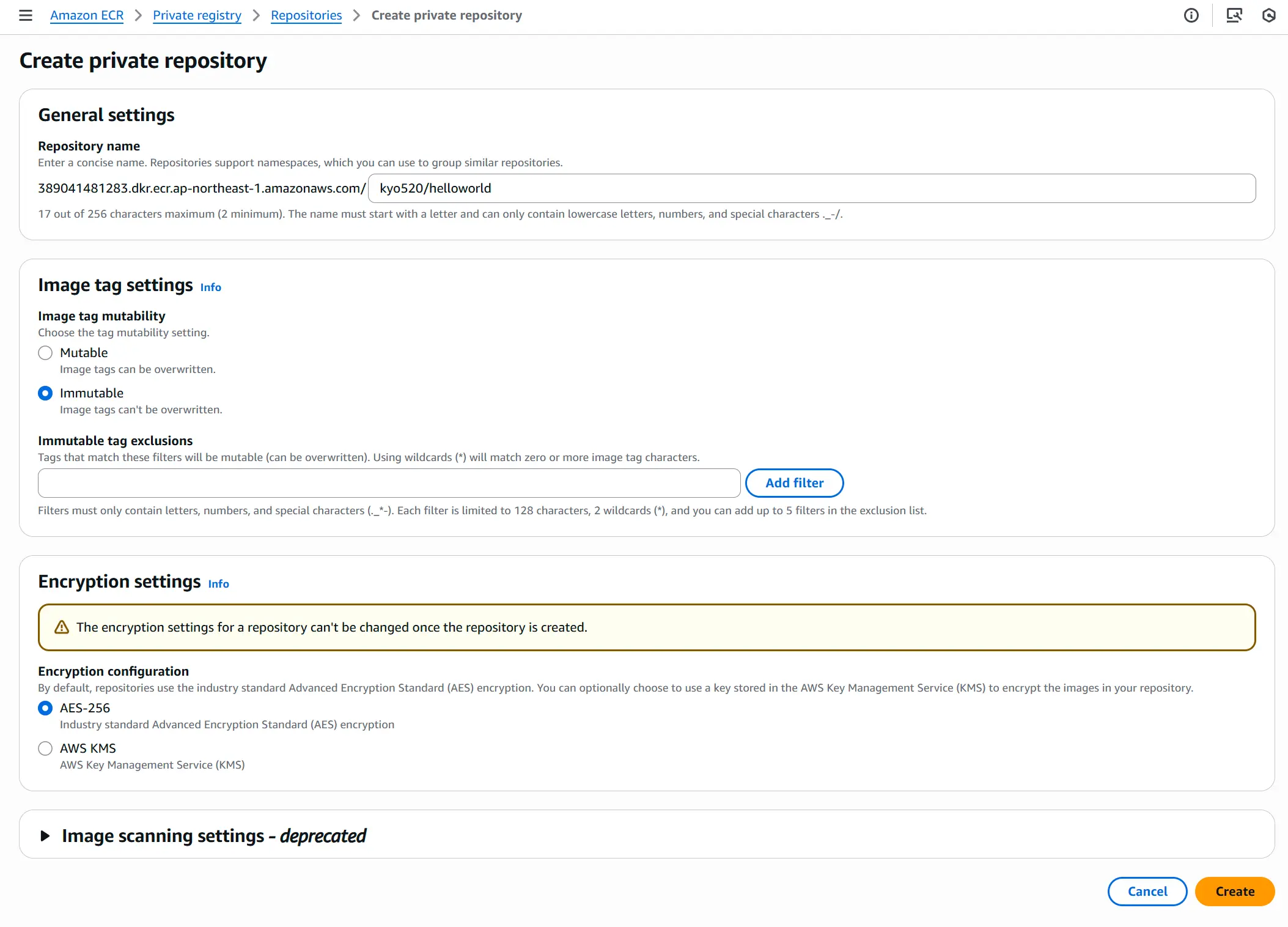Focus the repository name input field
Screen dimensions: 1288x927
[x=812, y=188]
